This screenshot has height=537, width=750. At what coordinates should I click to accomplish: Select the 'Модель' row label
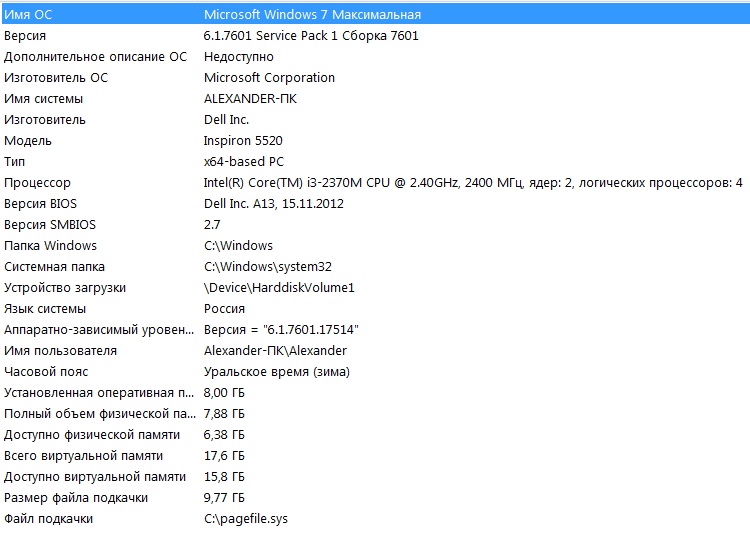coord(28,141)
